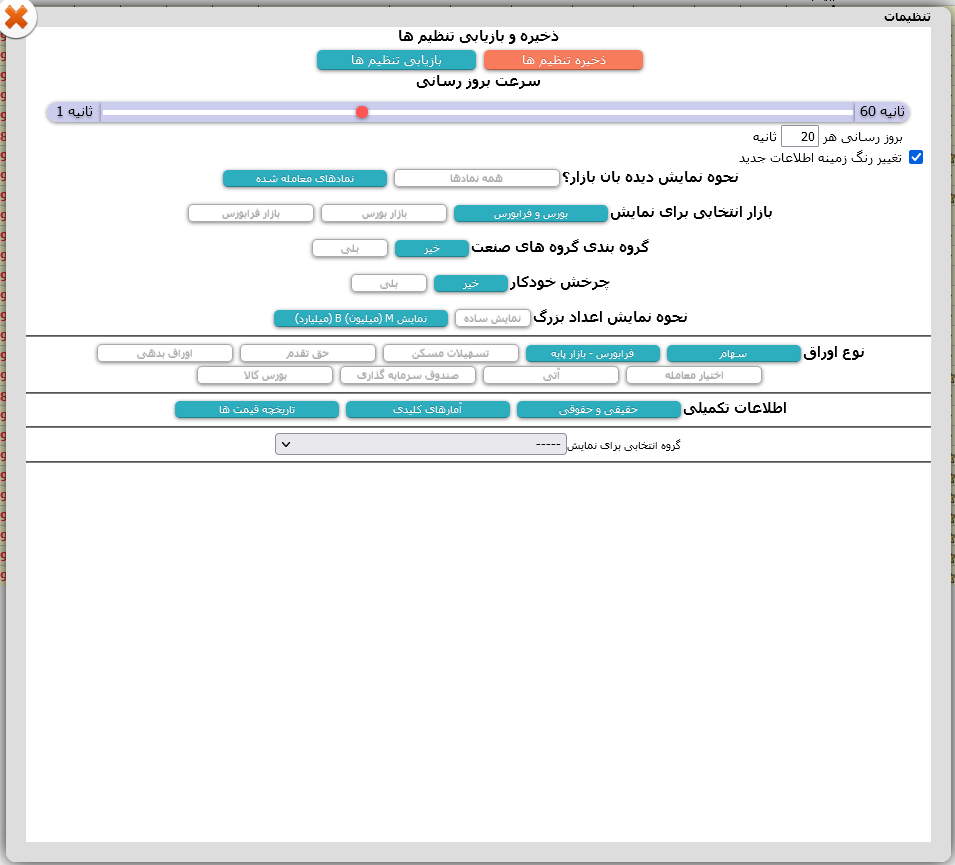This screenshot has height=865, width=955.
Task: Select خیر for چرخش خودکار
Action: 471,284
